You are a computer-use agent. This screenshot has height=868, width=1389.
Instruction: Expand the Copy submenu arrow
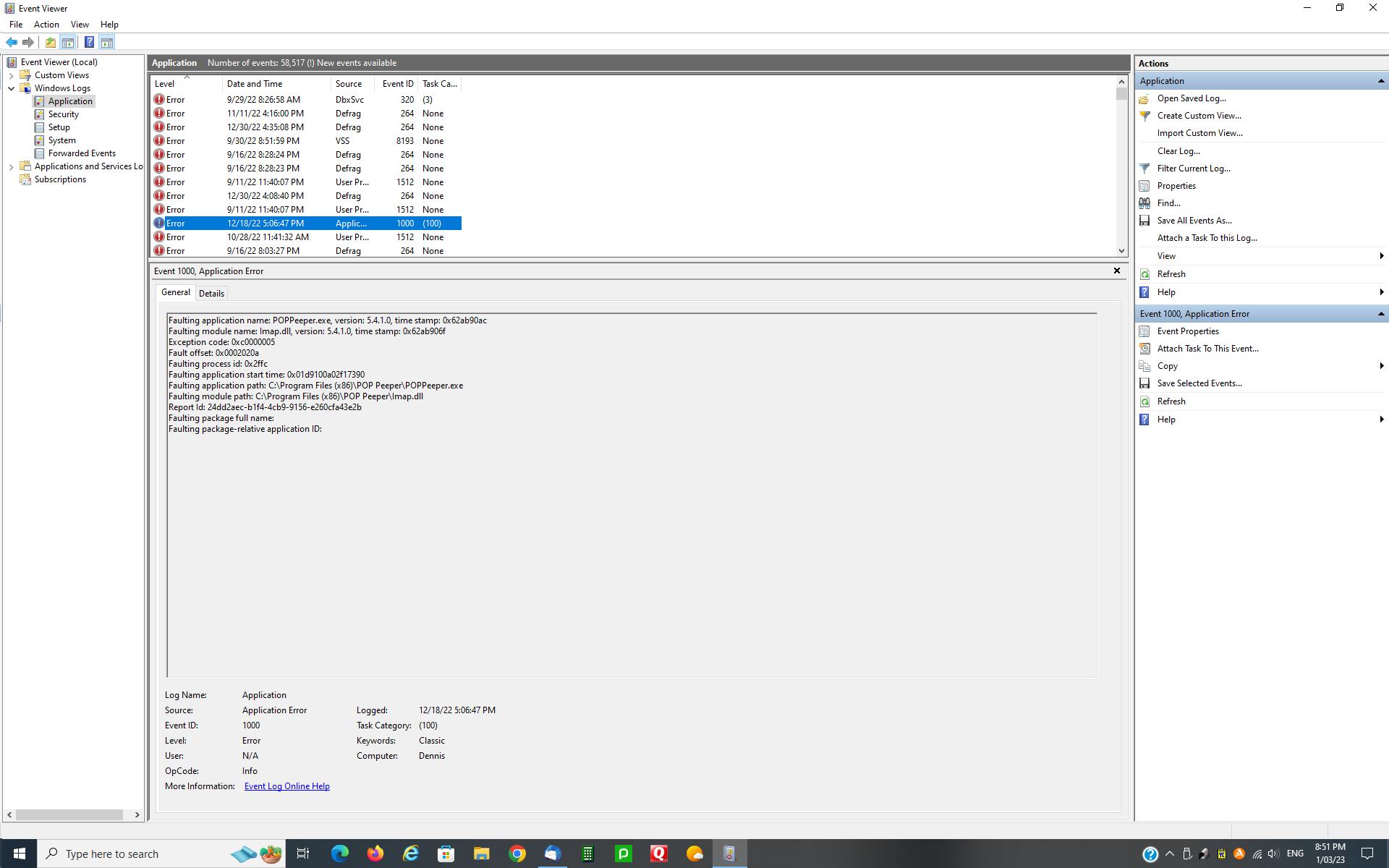(1381, 366)
